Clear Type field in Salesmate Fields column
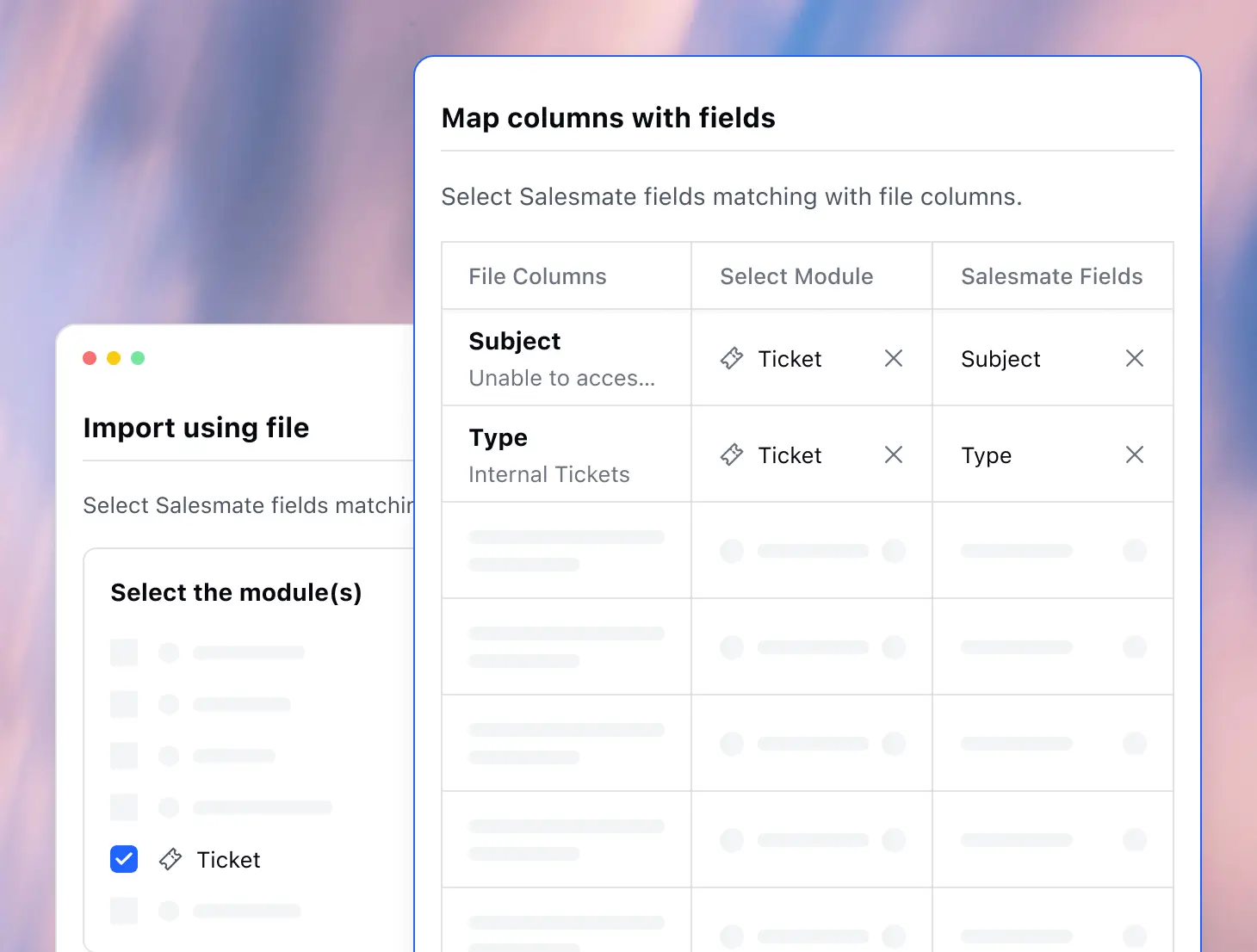The height and width of the screenshot is (952, 1257). click(1135, 454)
